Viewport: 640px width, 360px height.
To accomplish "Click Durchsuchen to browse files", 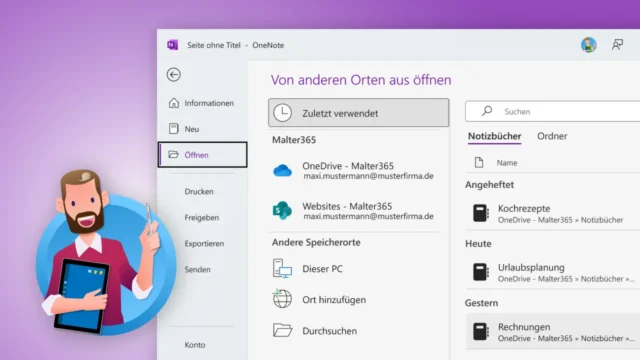I will click(x=329, y=331).
